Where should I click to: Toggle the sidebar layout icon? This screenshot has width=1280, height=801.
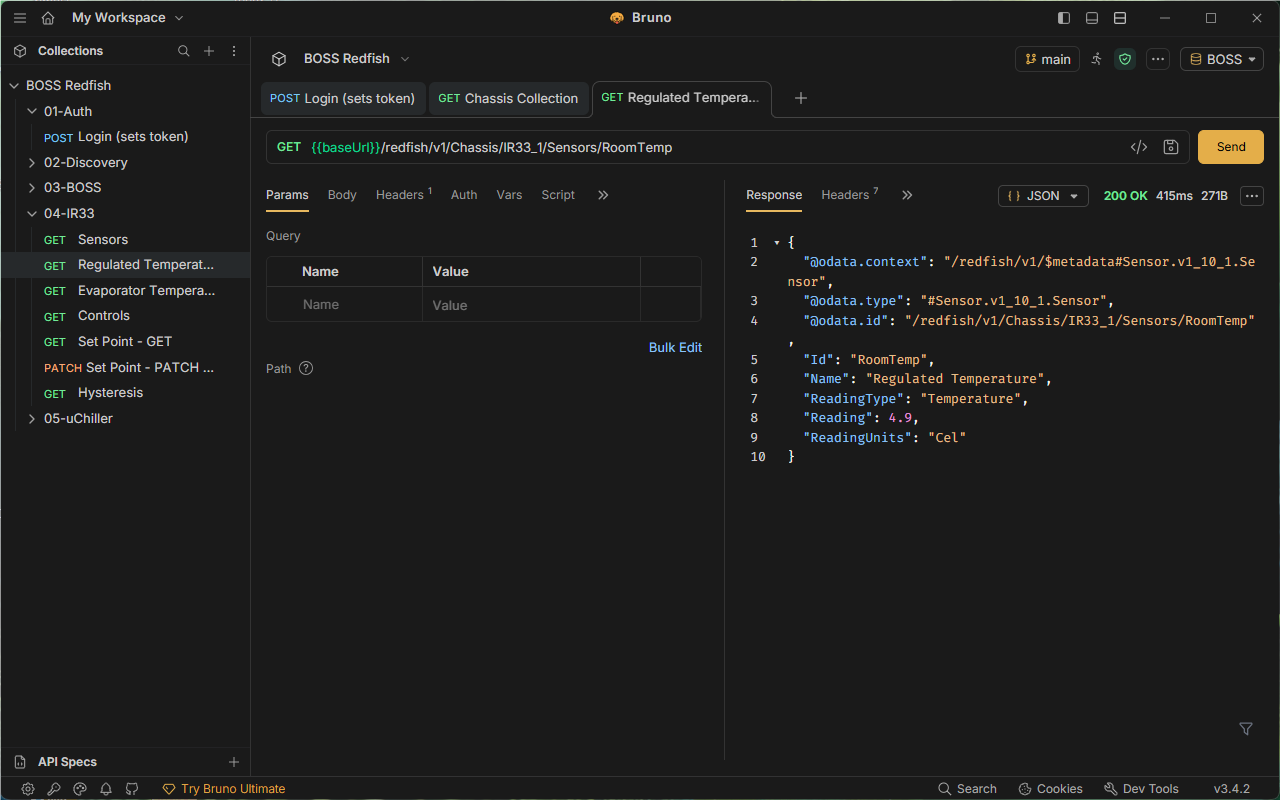click(x=1064, y=18)
